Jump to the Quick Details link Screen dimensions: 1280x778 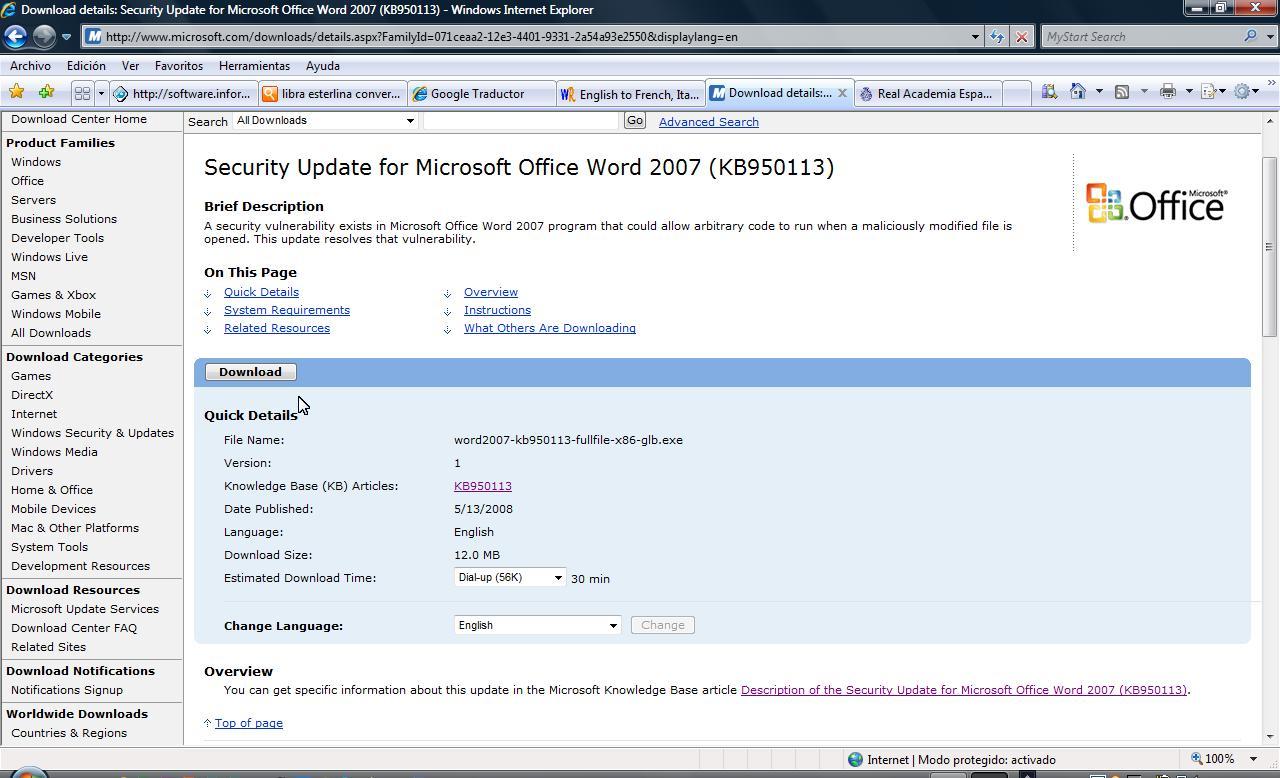pyautogui.click(x=261, y=292)
